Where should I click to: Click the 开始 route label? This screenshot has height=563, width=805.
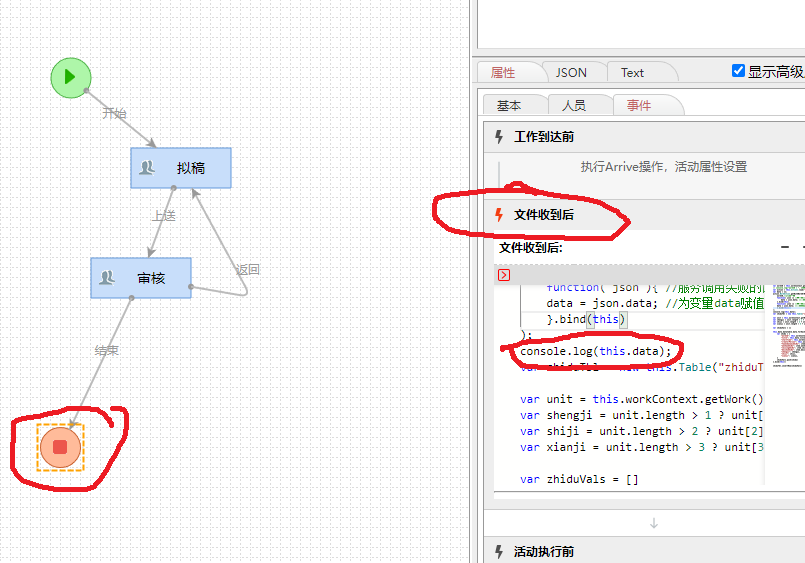(114, 113)
